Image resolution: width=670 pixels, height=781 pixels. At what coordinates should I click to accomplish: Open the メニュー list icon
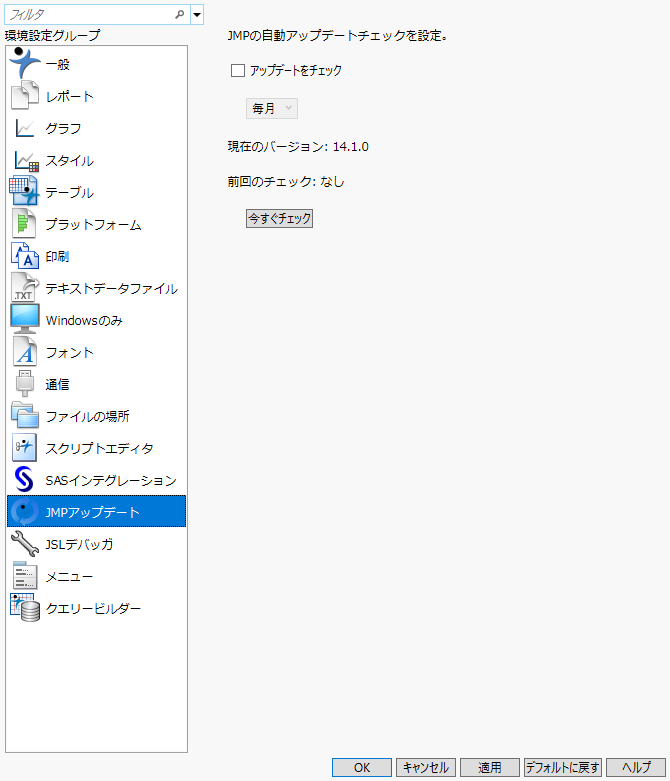[x=25, y=575]
